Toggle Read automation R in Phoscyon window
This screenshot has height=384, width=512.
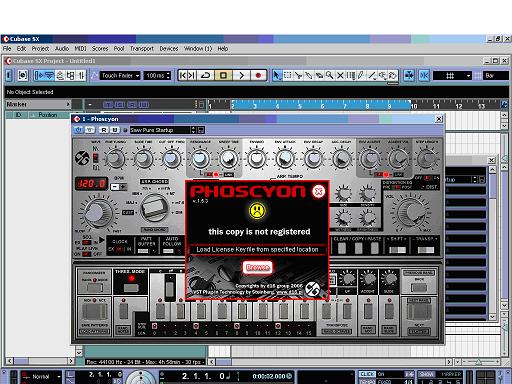[x=104, y=130]
